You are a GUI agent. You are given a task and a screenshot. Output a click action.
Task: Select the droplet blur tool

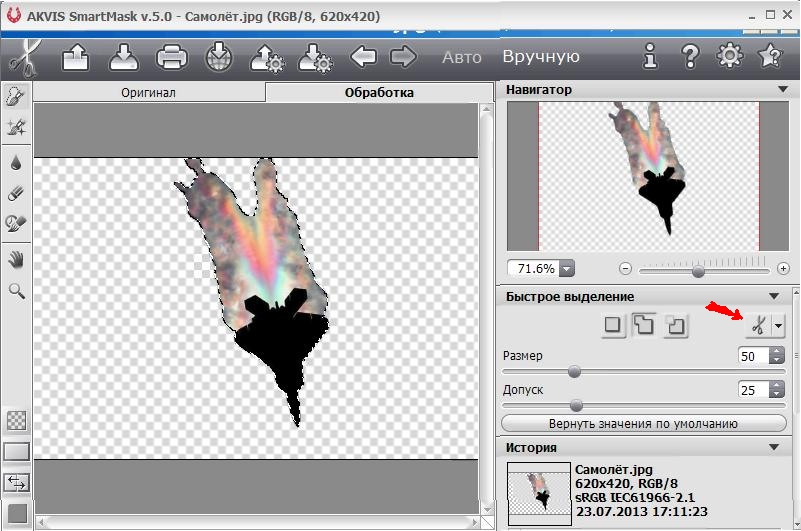(16, 163)
